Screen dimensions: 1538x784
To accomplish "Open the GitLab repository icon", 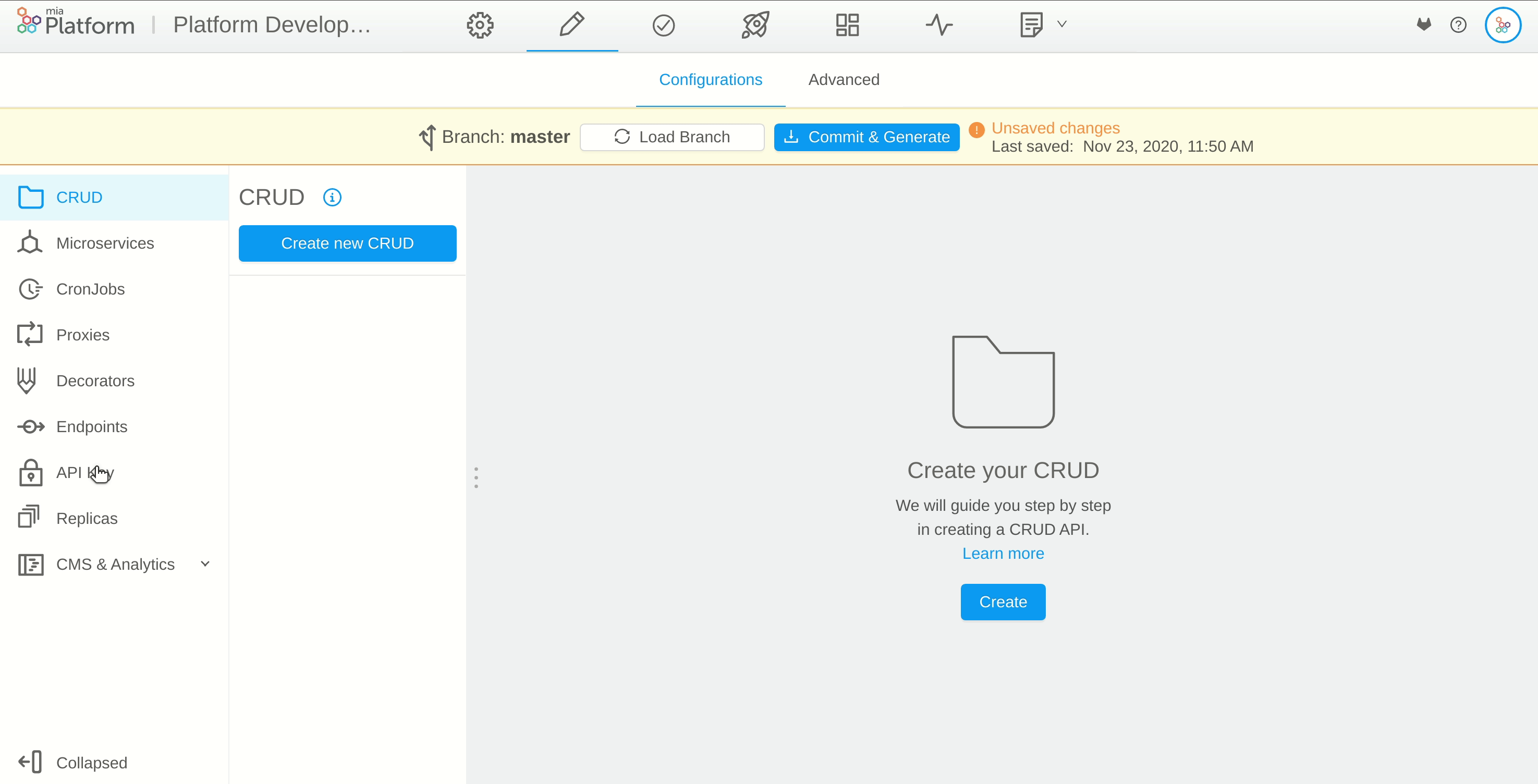I will [1424, 25].
